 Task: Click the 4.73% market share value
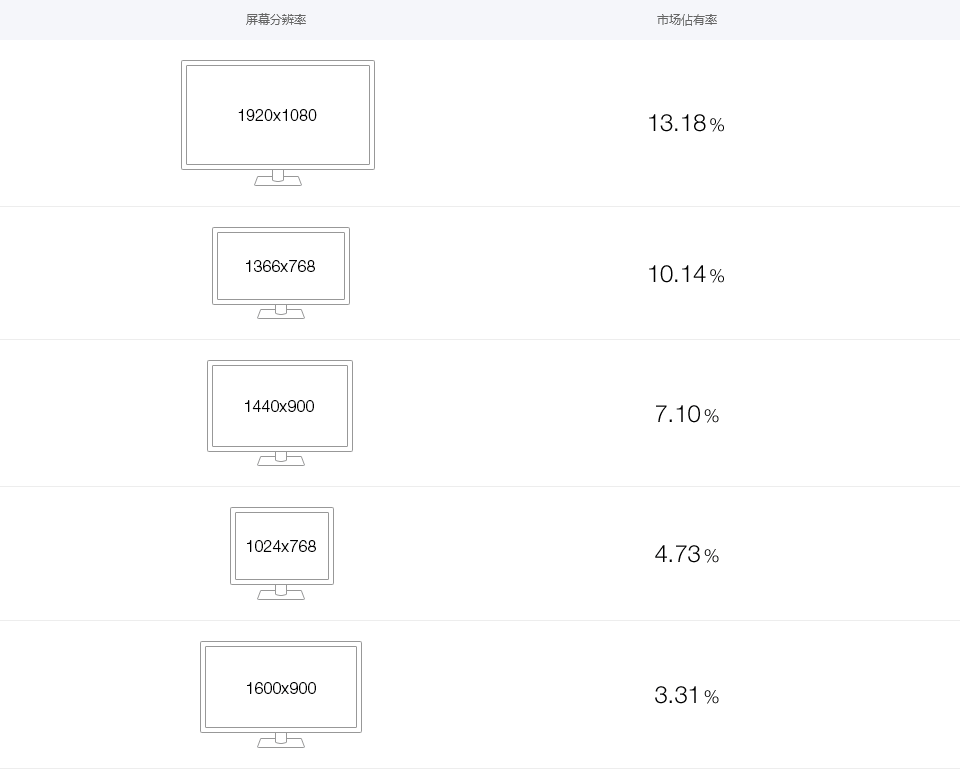pos(686,554)
